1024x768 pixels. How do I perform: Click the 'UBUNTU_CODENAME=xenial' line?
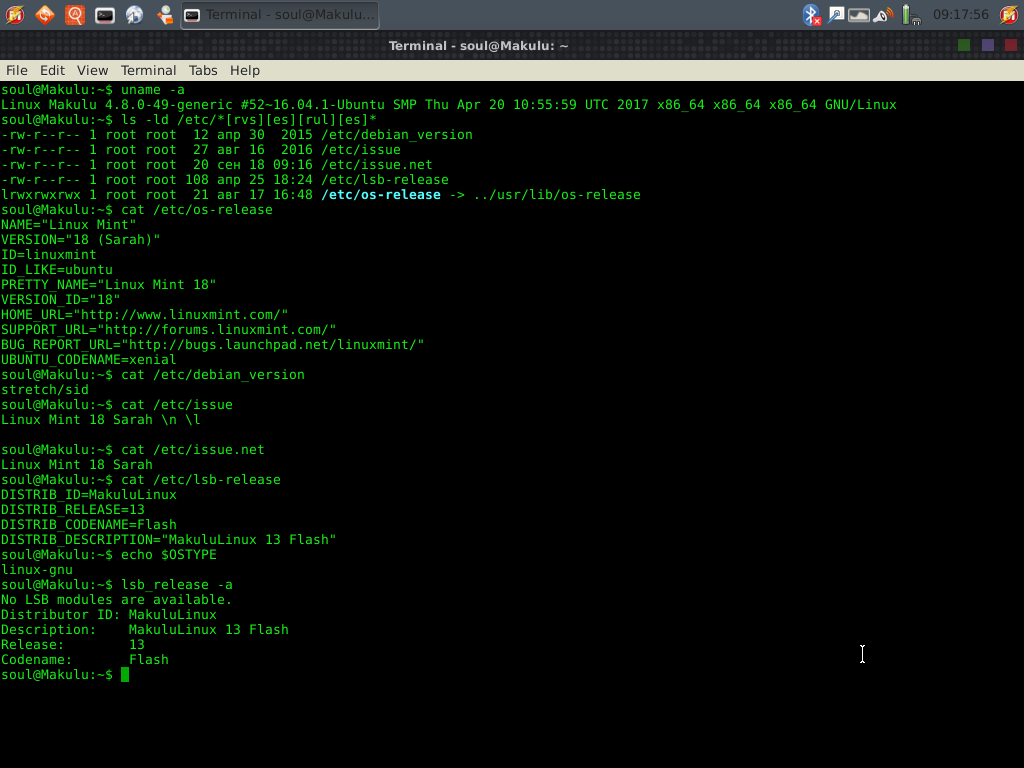[x=88, y=360]
